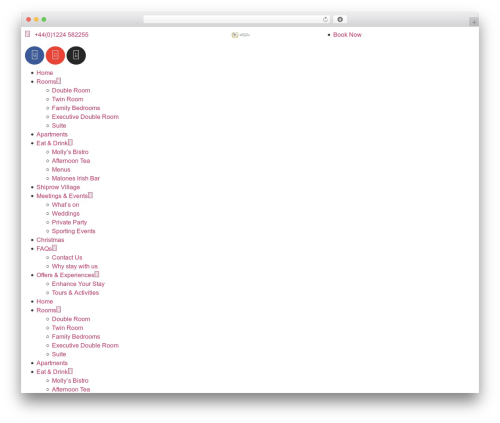Reload the page with the refresh icon
500x423 pixels.
[325, 19]
